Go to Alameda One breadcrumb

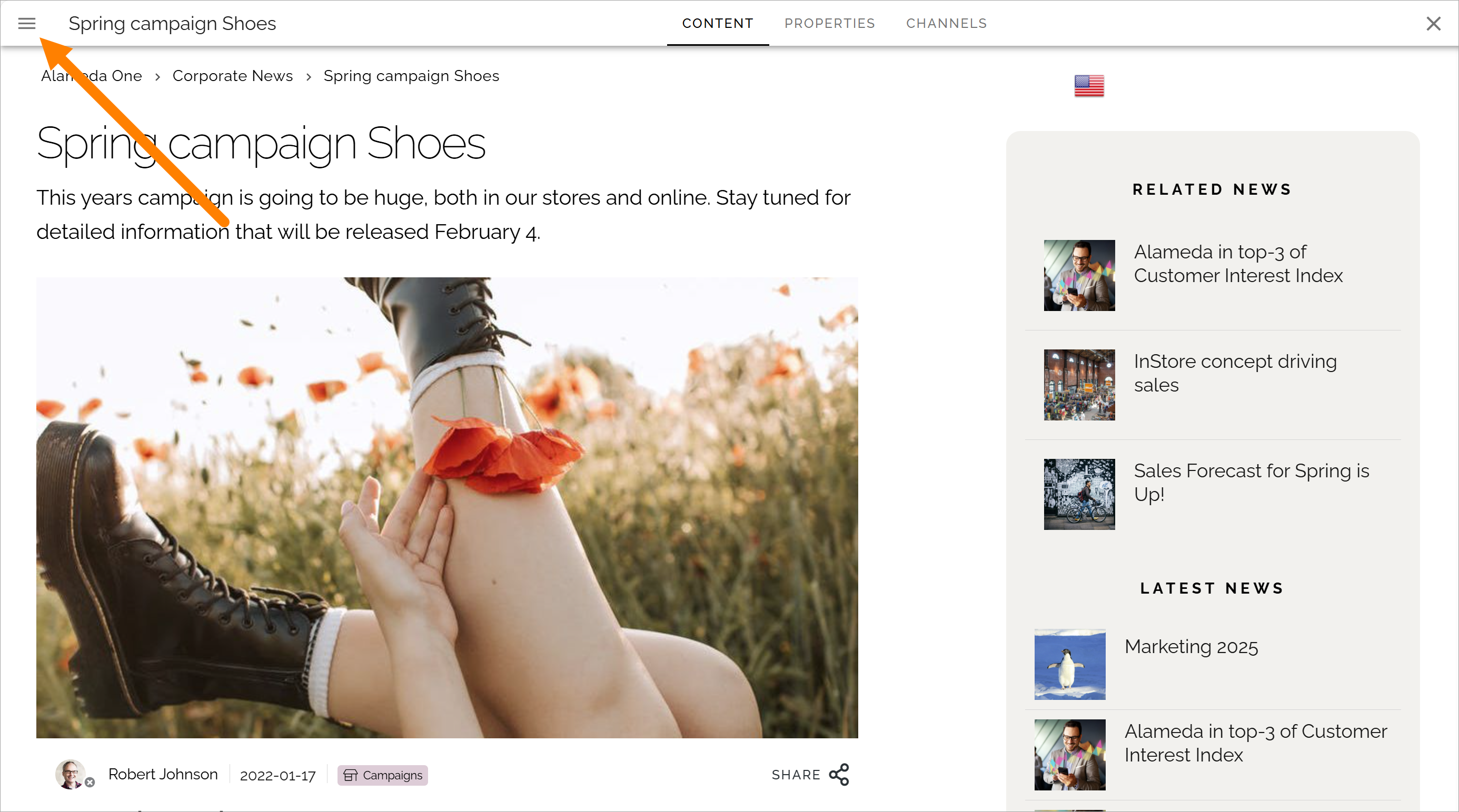pyautogui.click(x=91, y=76)
